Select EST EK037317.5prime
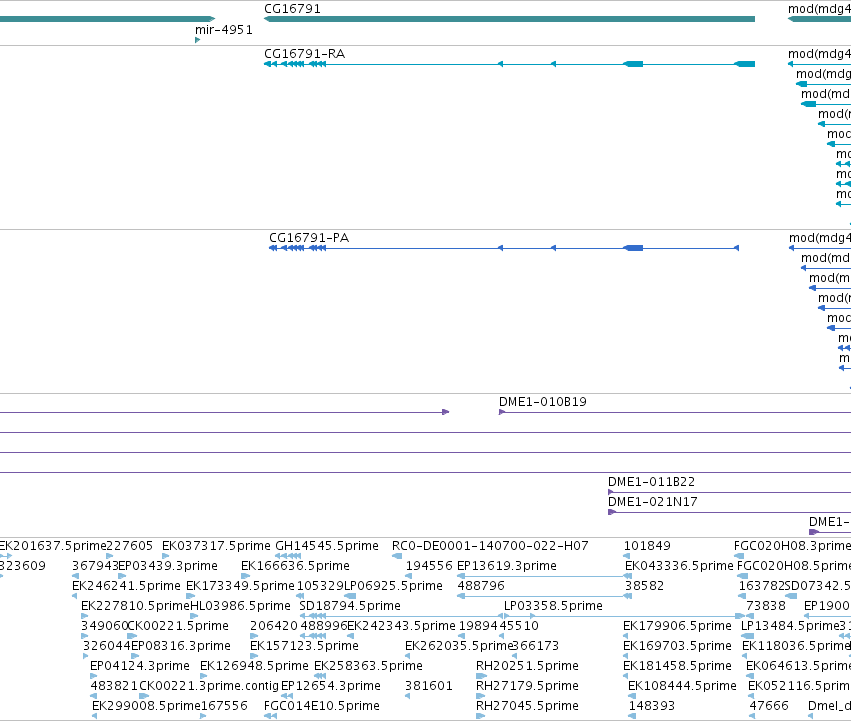 216,546
